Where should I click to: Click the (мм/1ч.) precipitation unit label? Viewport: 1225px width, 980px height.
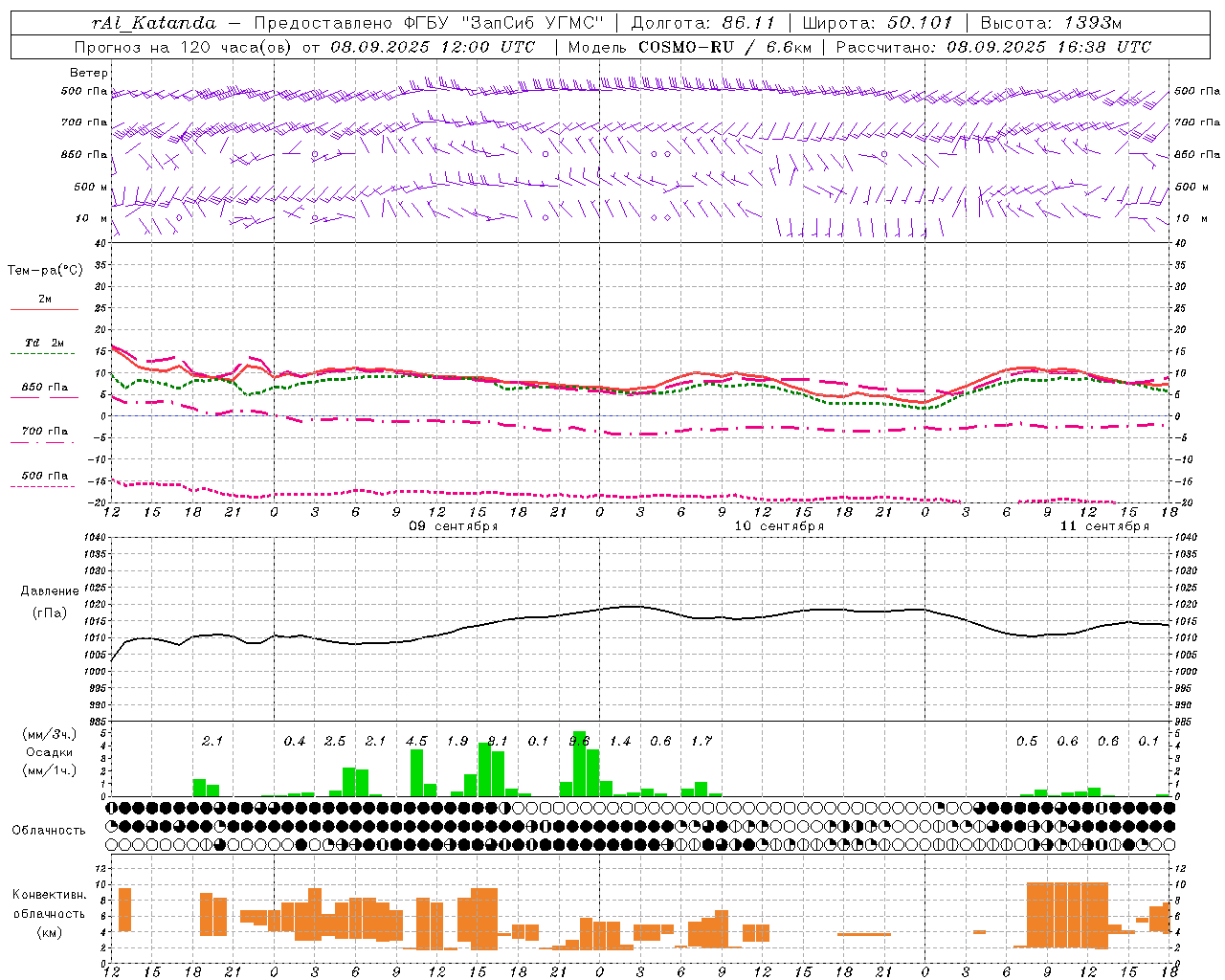(49, 770)
